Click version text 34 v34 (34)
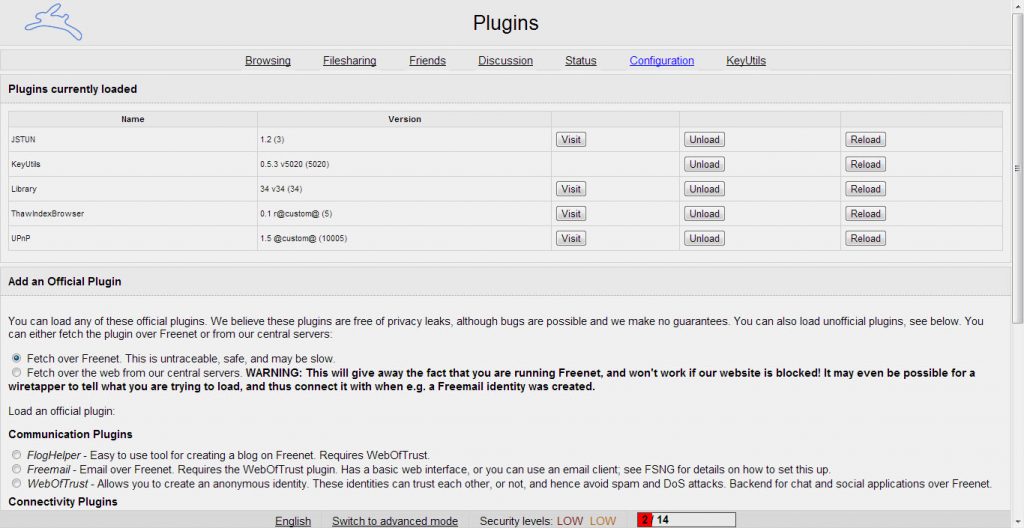Viewport: 1024px width, 528px height. 281,190
